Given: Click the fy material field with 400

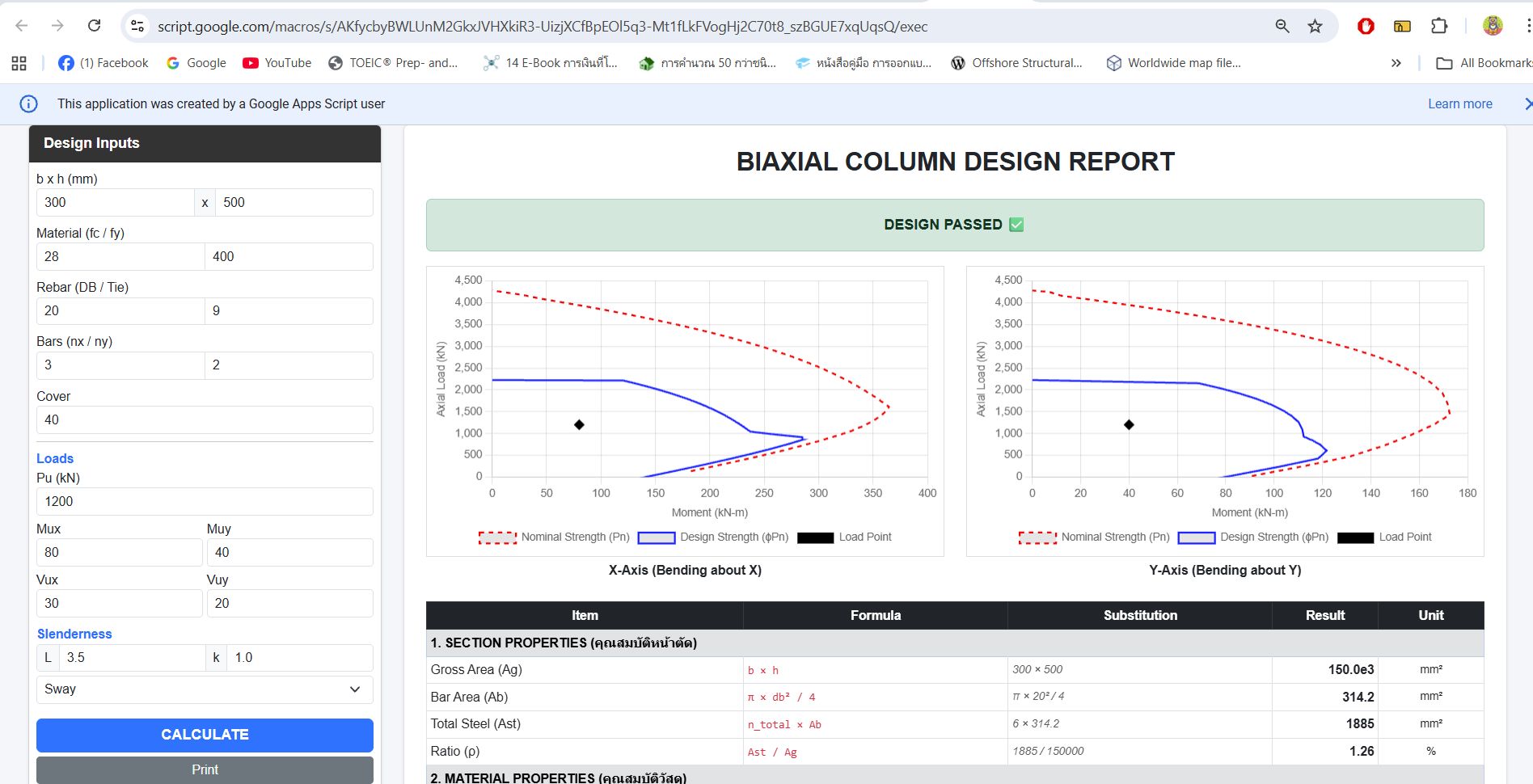Looking at the screenshot, I should (x=289, y=256).
